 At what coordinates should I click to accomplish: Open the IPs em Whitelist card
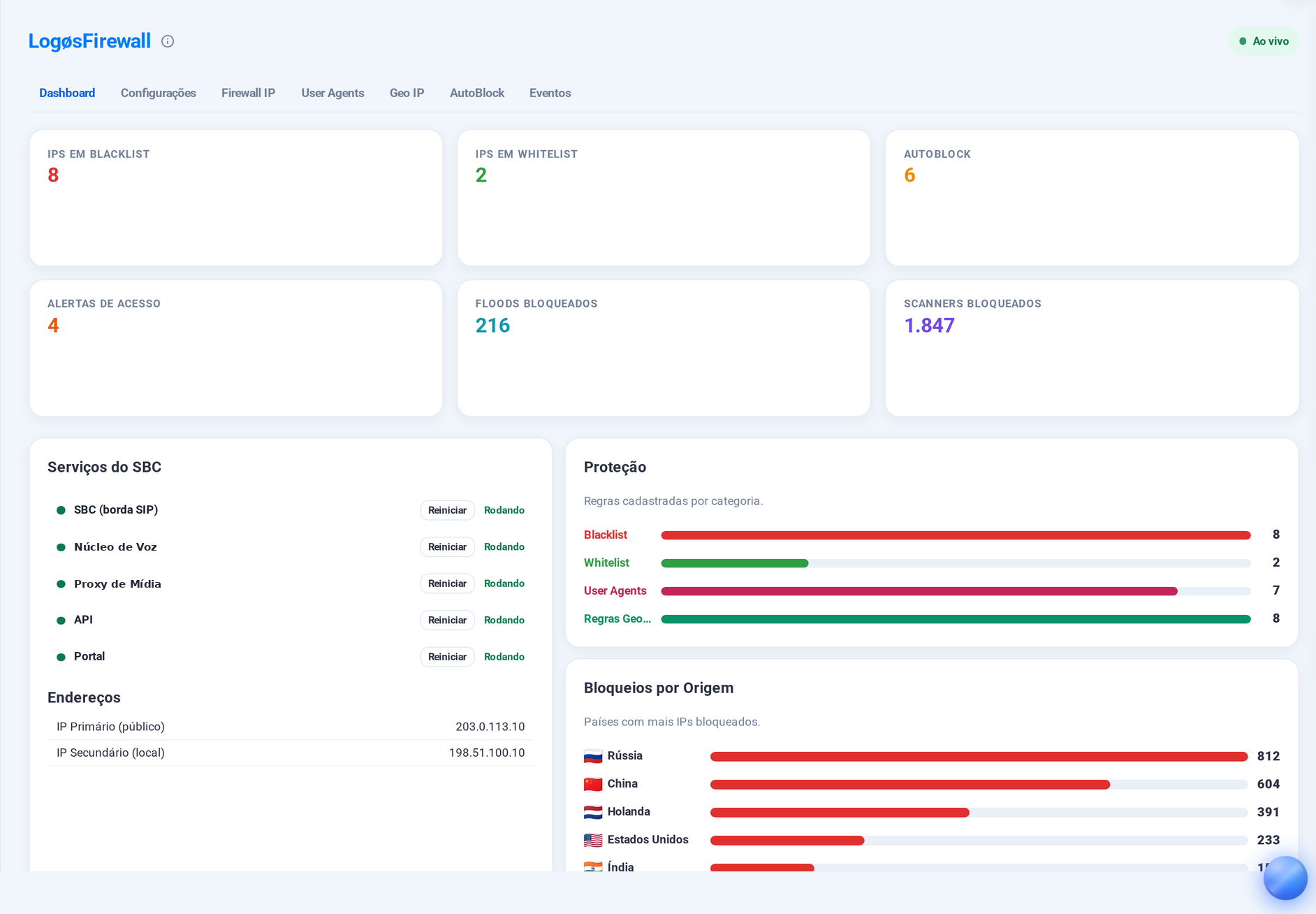point(664,198)
